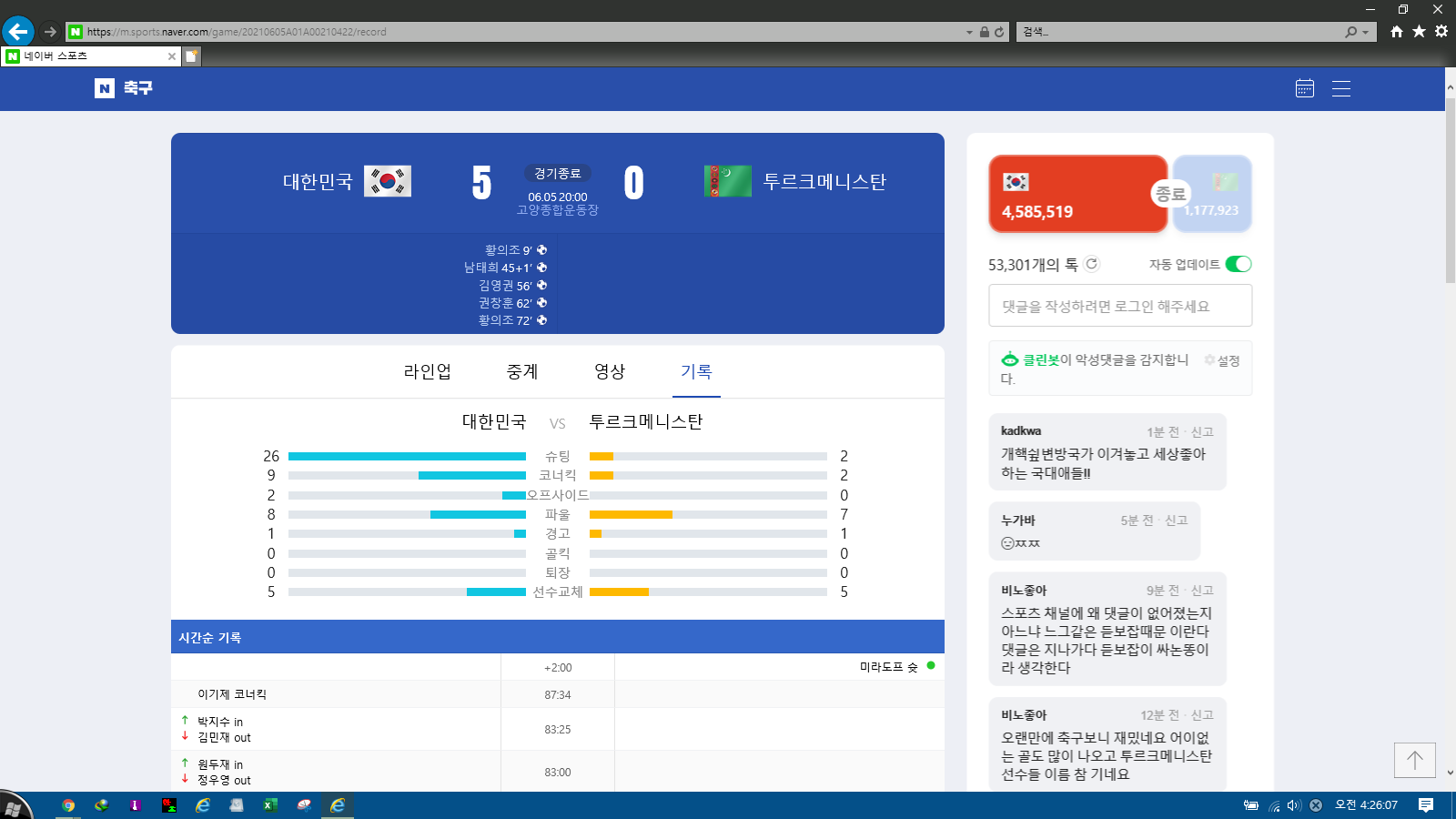Report 비노좋아's 9-minute-old comment

[1202, 591]
